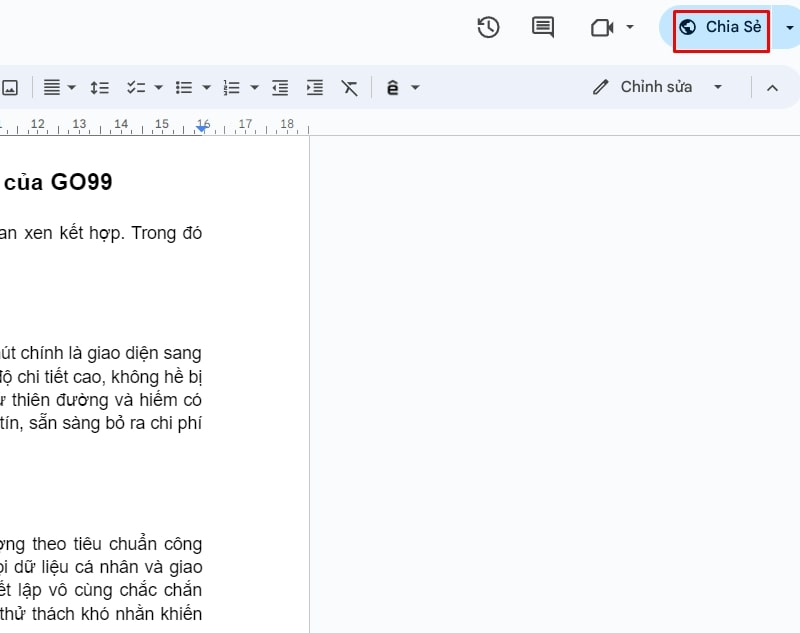Apply a numbered list

coord(232,87)
